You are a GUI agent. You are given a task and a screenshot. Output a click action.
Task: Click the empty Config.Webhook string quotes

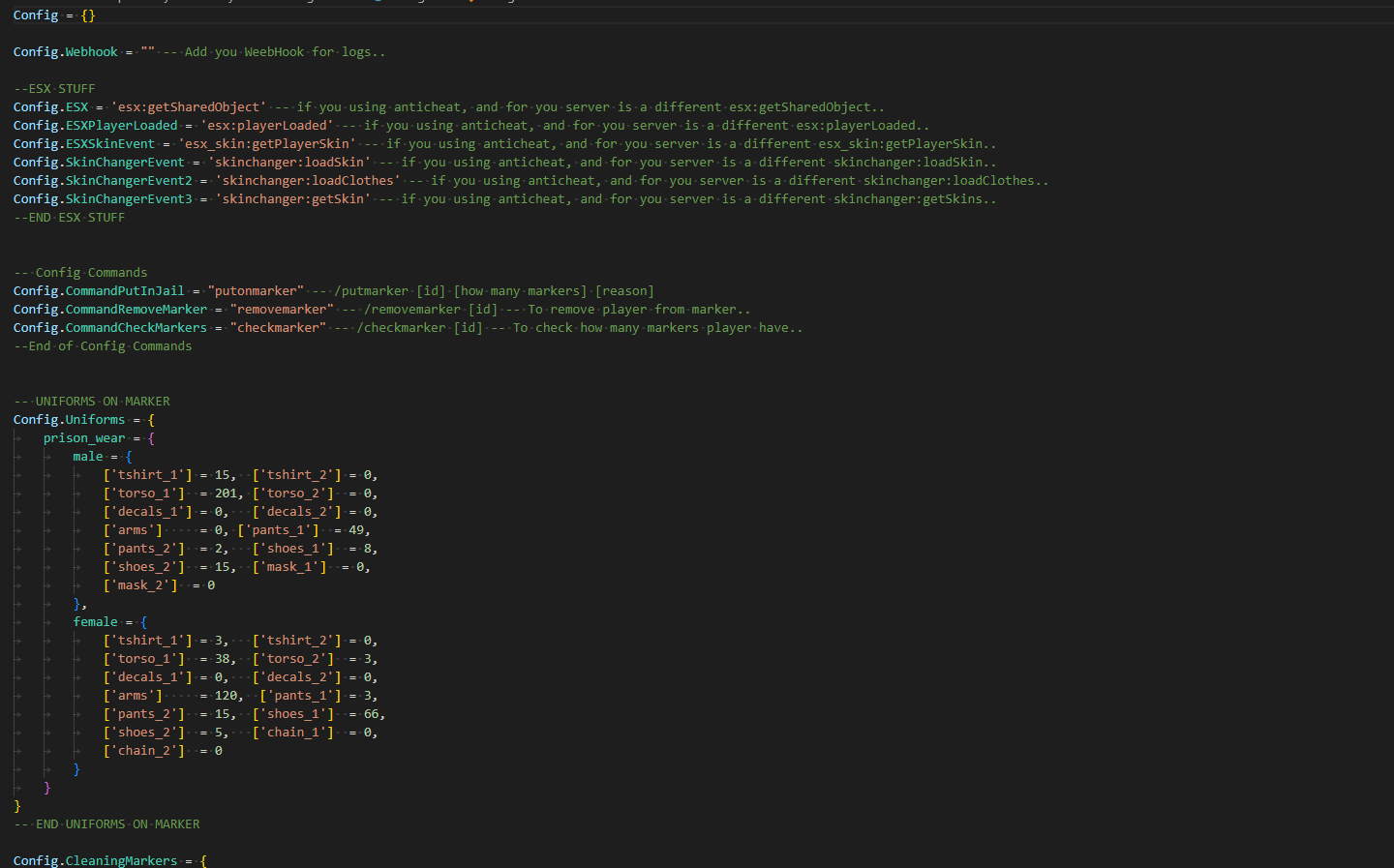(x=147, y=52)
